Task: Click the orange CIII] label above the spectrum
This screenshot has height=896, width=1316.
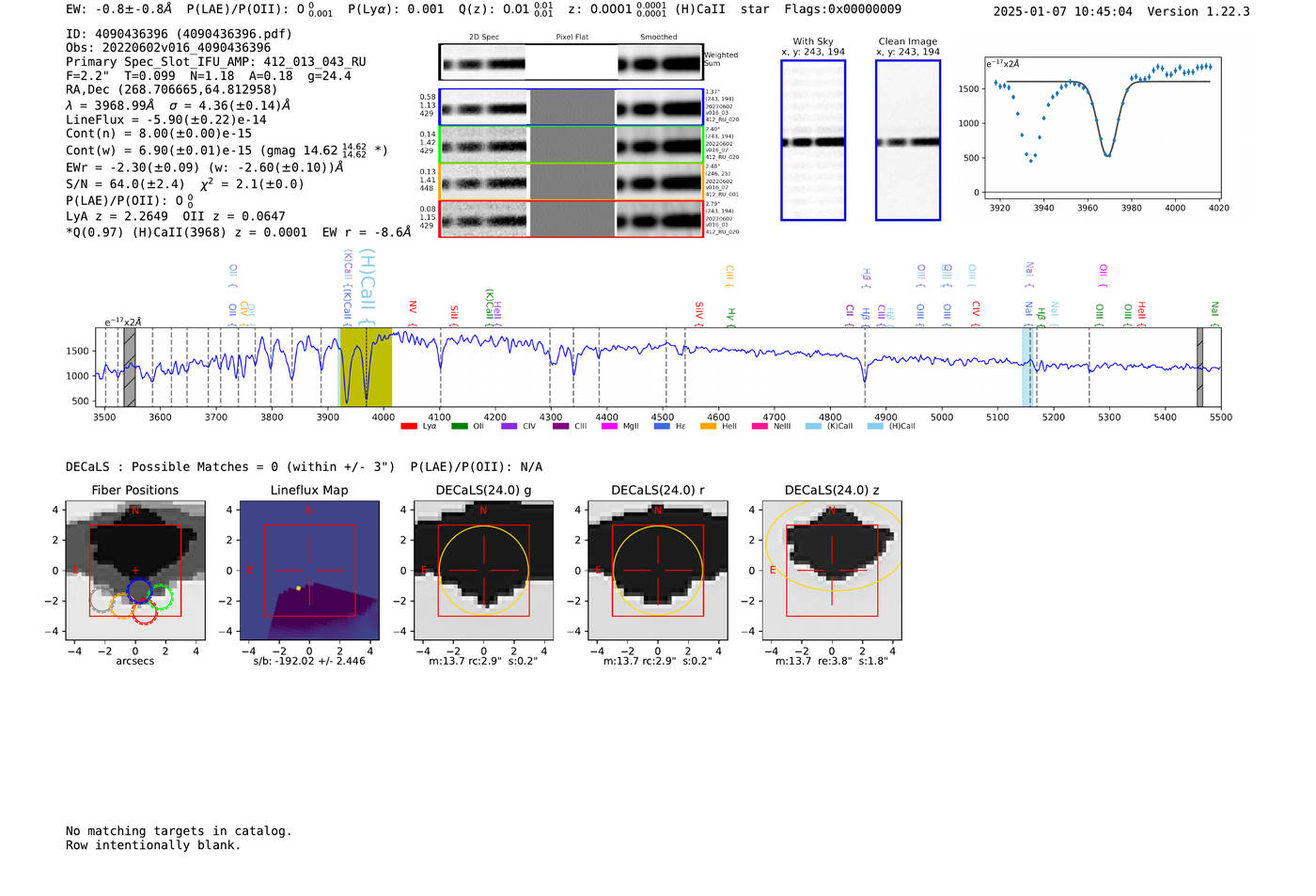Action: (729, 275)
